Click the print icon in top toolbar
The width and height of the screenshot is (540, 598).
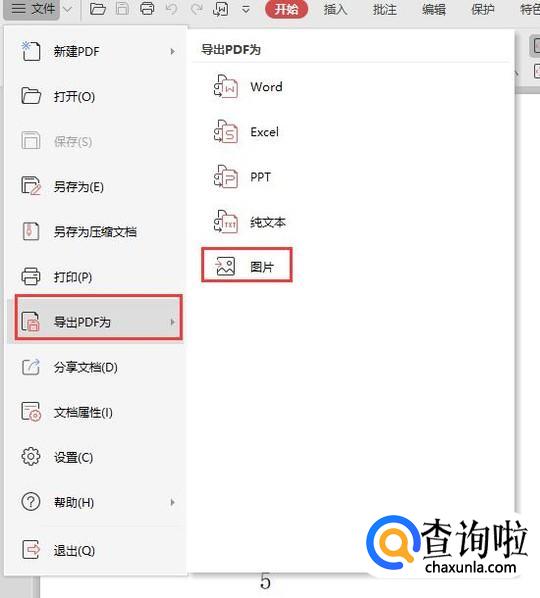click(x=147, y=9)
